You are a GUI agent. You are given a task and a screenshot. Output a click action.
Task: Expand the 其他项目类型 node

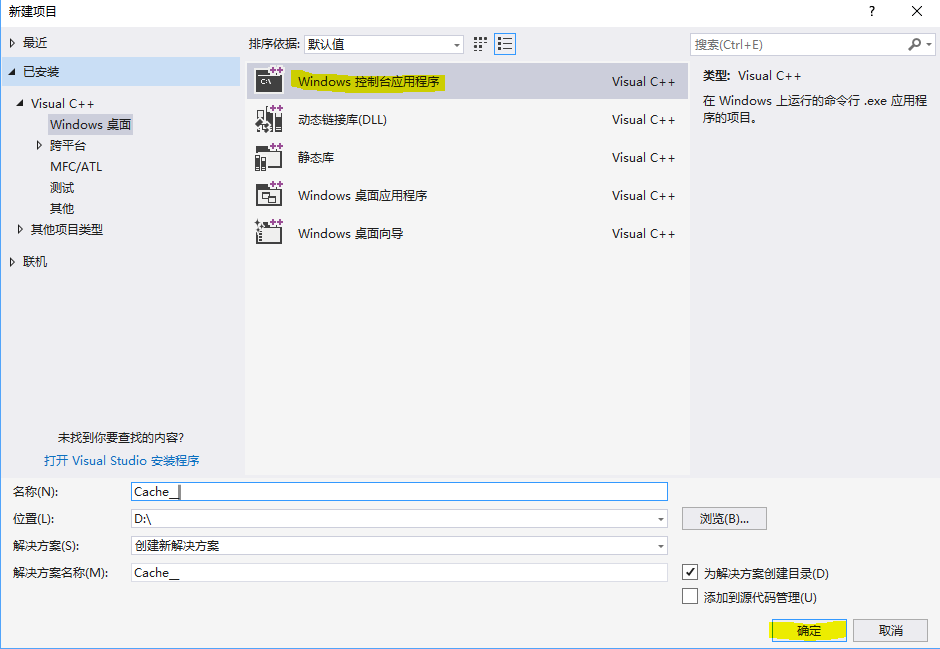(20, 230)
